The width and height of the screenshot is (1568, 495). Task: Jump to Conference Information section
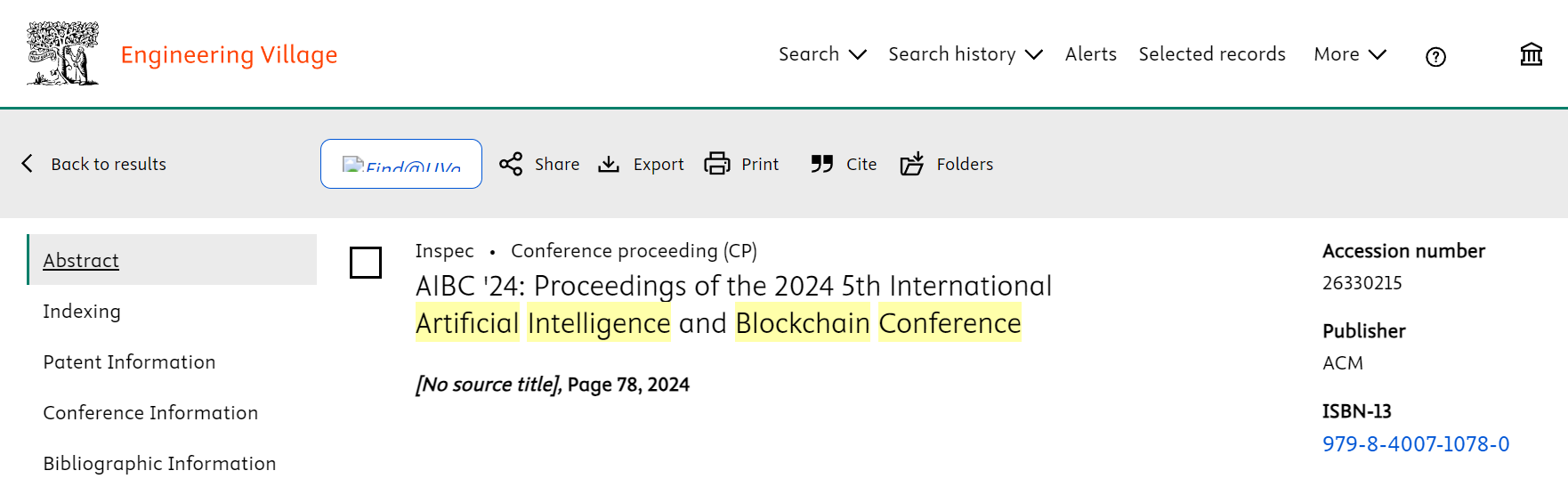coord(150,413)
